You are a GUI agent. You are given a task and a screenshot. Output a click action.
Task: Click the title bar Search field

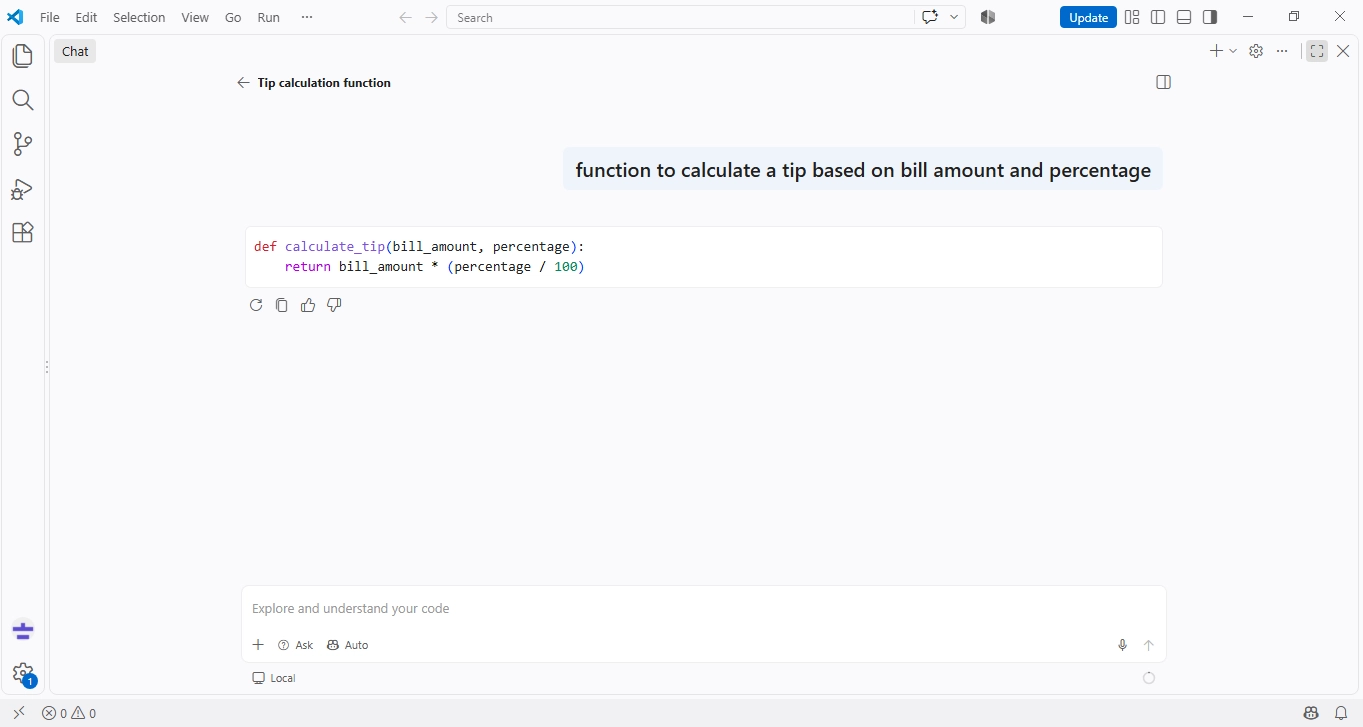point(680,17)
